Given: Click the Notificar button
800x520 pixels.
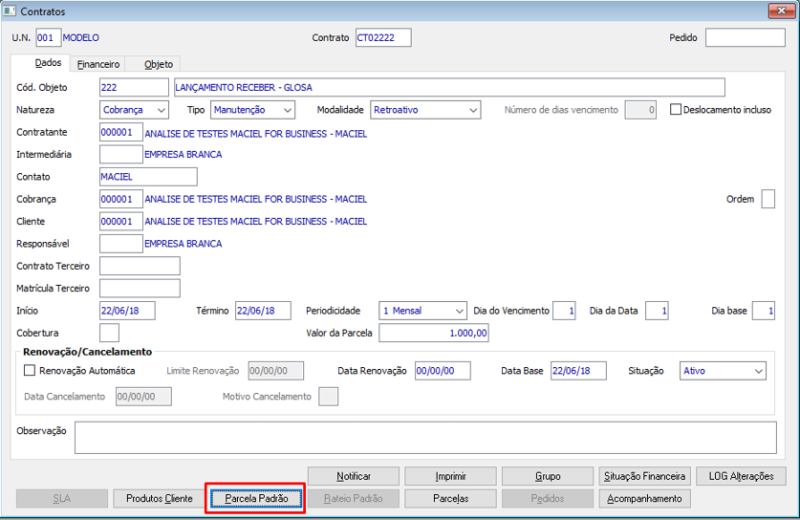Looking at the screenshot, I should [x=354, y=476].
